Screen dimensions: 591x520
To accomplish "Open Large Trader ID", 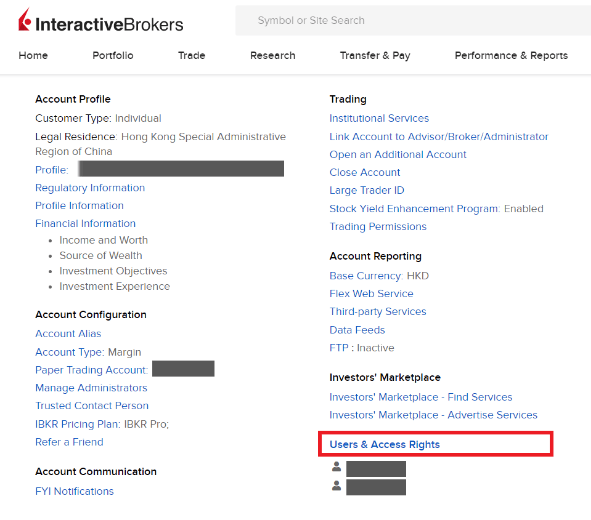I will pos(367,190).
